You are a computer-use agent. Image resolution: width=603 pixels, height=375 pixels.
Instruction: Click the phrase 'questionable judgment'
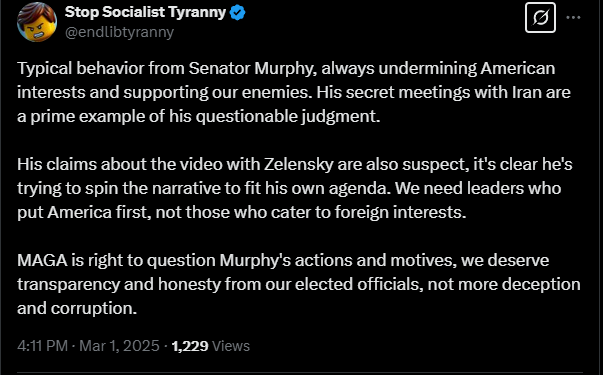click(288, 117)
